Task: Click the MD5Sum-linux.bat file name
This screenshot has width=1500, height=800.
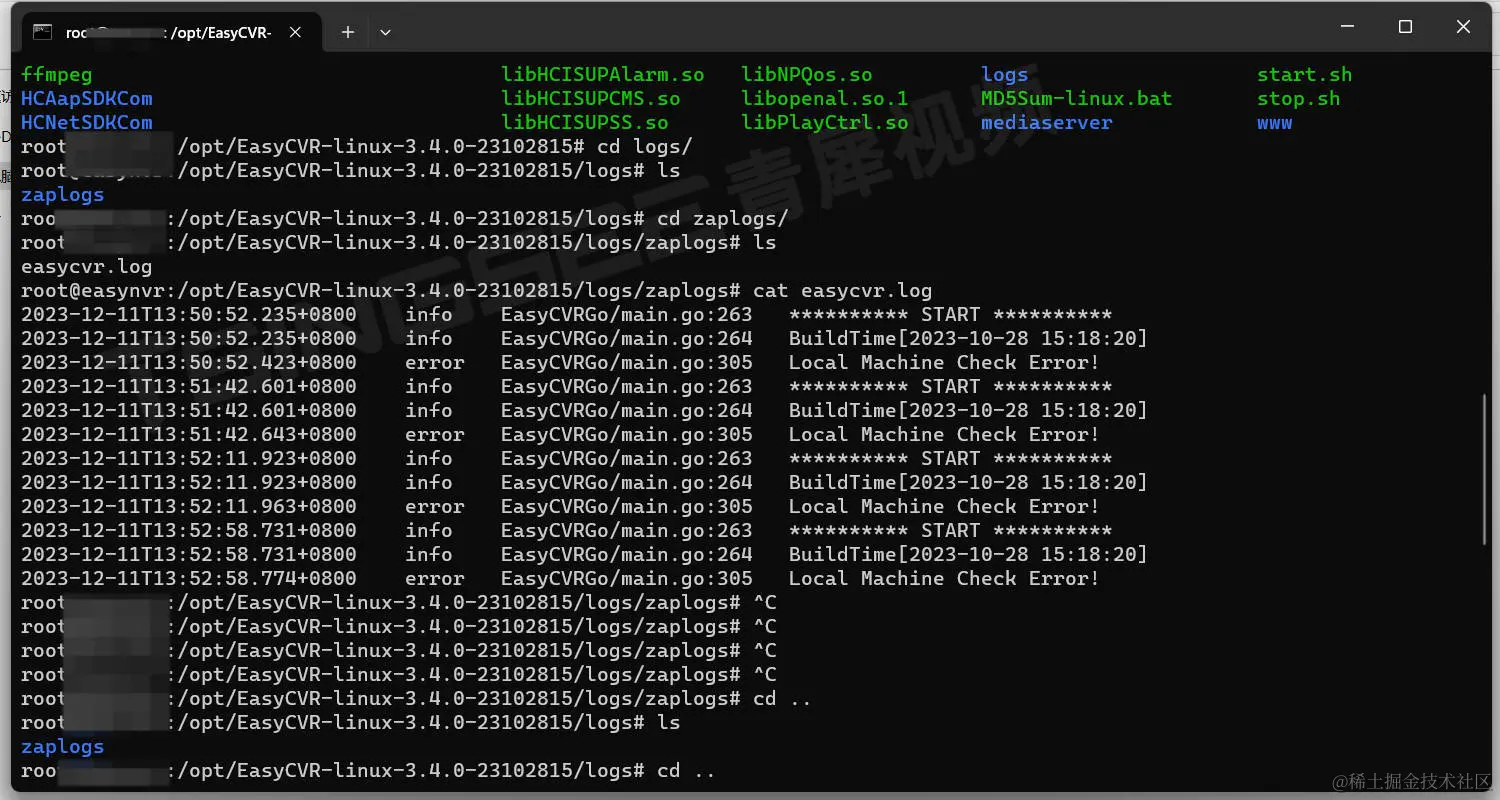Action: pyautogui.click(x=1077, y=99)
